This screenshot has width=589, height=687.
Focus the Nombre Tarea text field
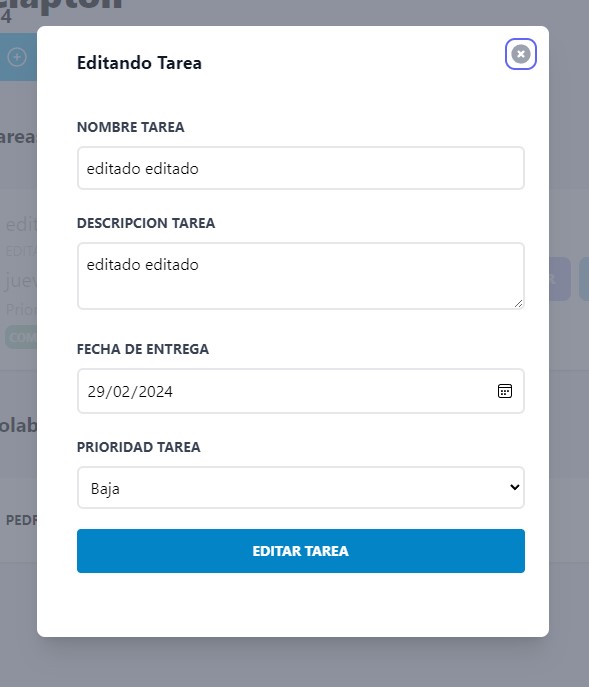301,168
